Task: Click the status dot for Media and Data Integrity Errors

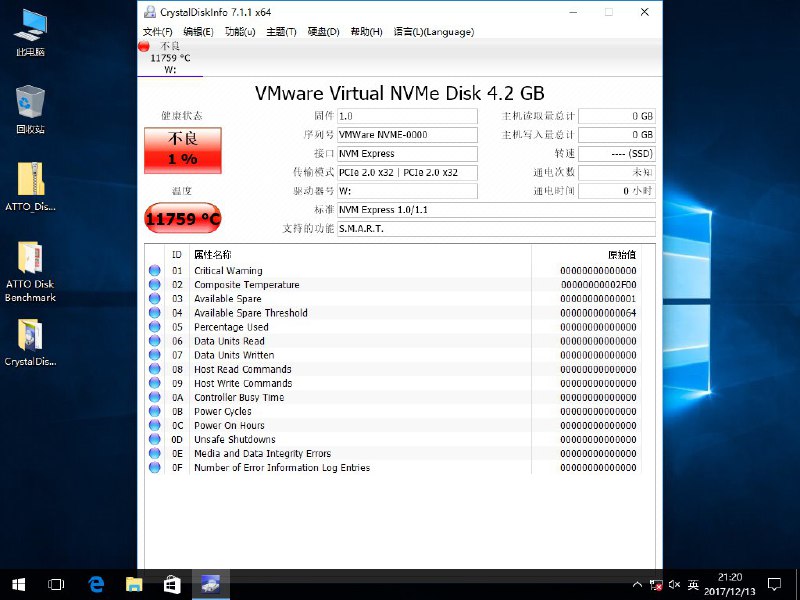Action: click(155, 453)
